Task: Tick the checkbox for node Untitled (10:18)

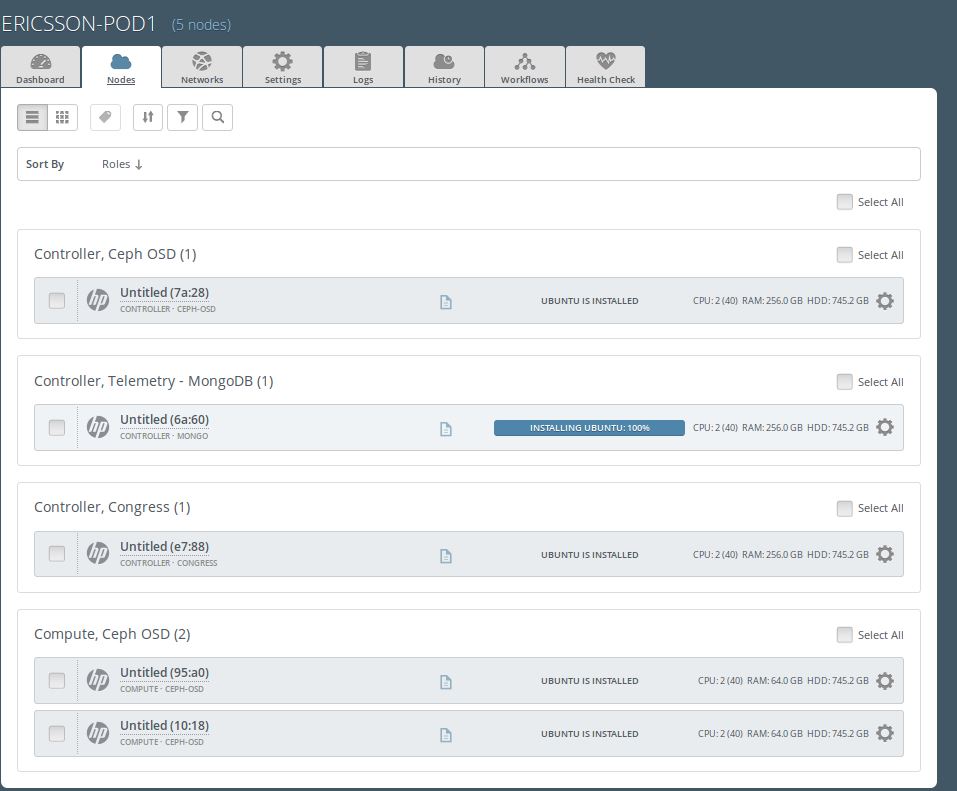Action: pyautogui.click(x=57, y=733)
